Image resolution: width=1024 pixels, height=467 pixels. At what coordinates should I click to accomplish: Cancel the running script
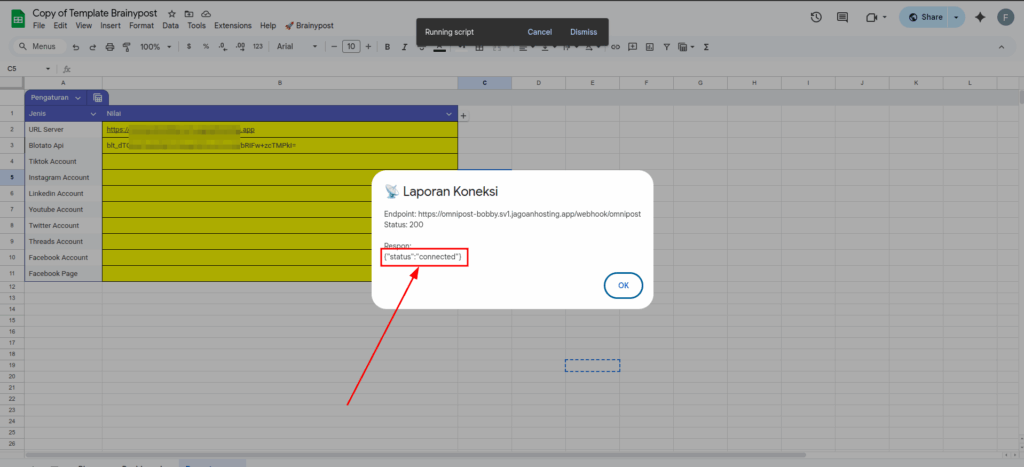pos(540,32)
